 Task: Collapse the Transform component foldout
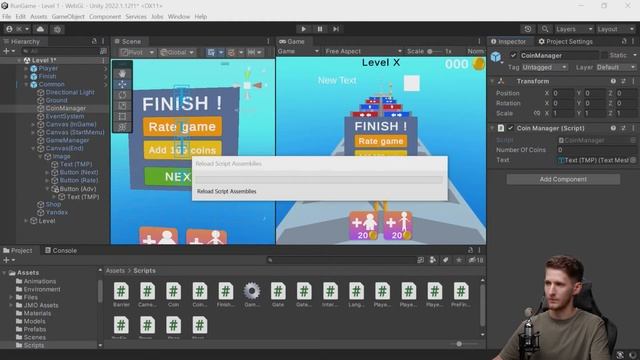pos(492,81)
